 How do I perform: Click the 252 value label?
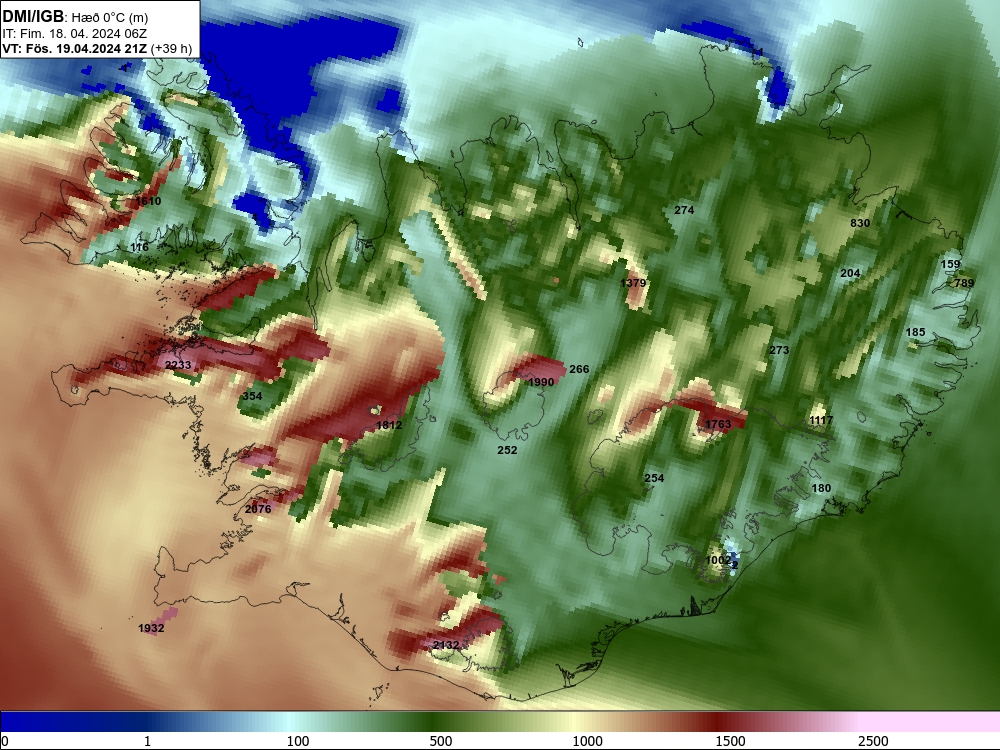pos(507,450)
